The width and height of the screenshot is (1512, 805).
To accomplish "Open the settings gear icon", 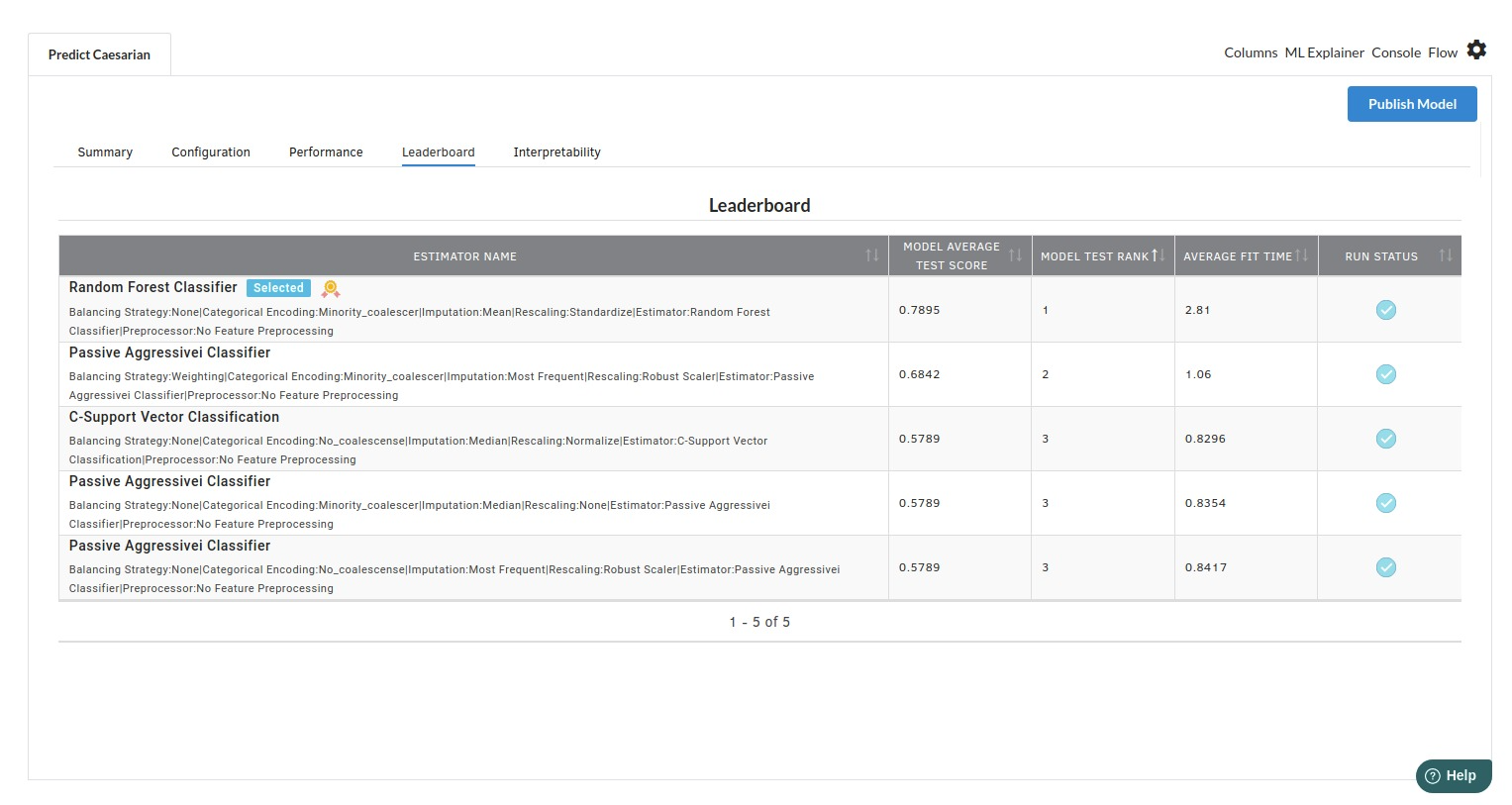I will click(1476, 50).
